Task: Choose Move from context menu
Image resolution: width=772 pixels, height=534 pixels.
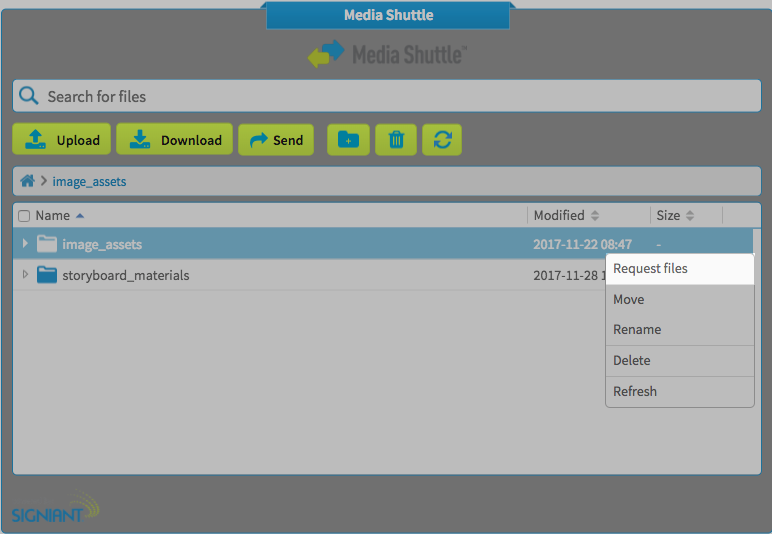Action: tap(680, 299)
